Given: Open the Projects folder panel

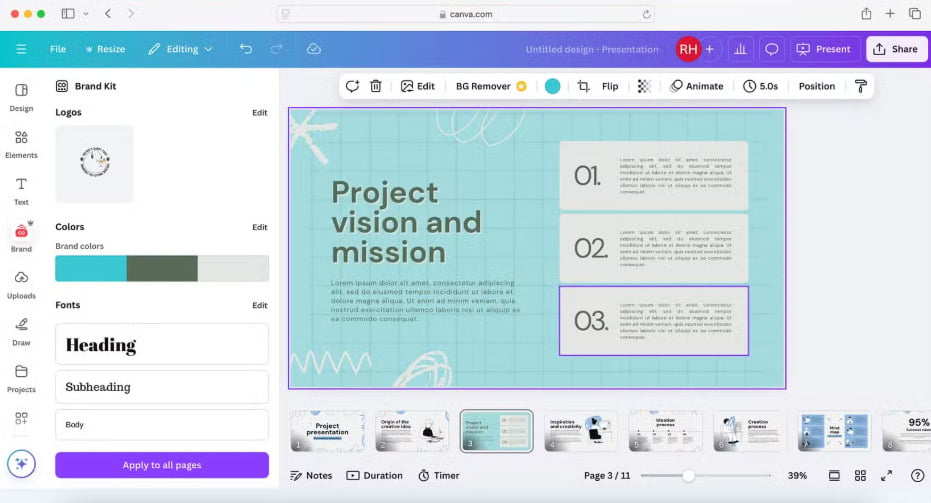Looking at the screenshot, I should pos(21,379).
